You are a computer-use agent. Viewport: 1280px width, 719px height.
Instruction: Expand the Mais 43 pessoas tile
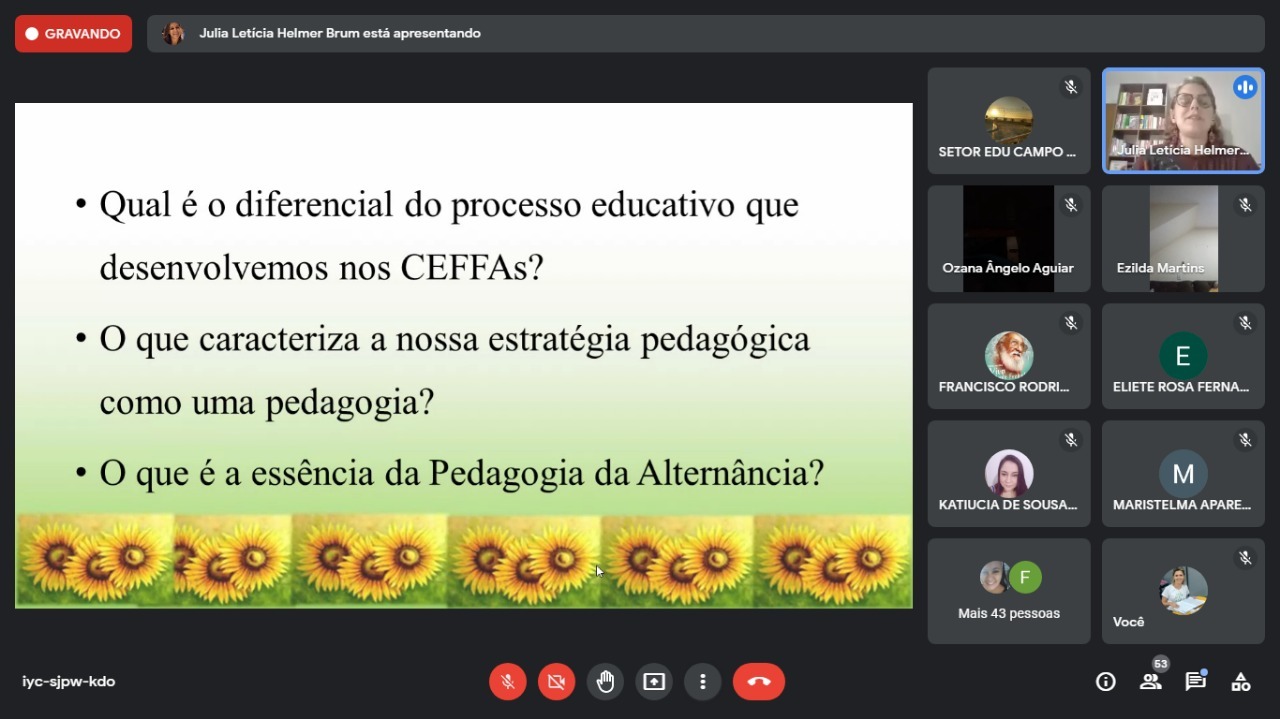pos(1009,591)
